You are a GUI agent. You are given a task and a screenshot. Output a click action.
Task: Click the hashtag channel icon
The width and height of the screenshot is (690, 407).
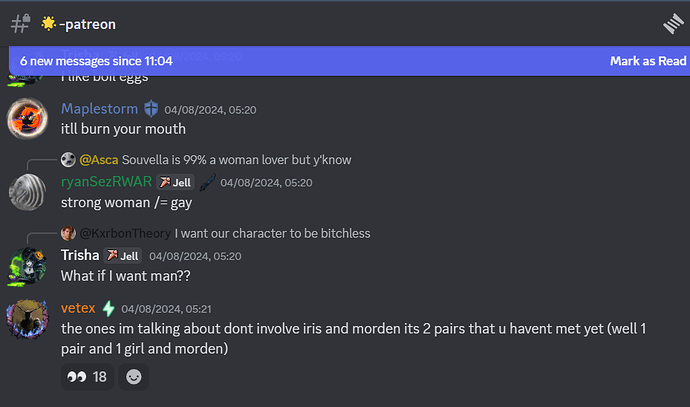click(x=19, y=22)
